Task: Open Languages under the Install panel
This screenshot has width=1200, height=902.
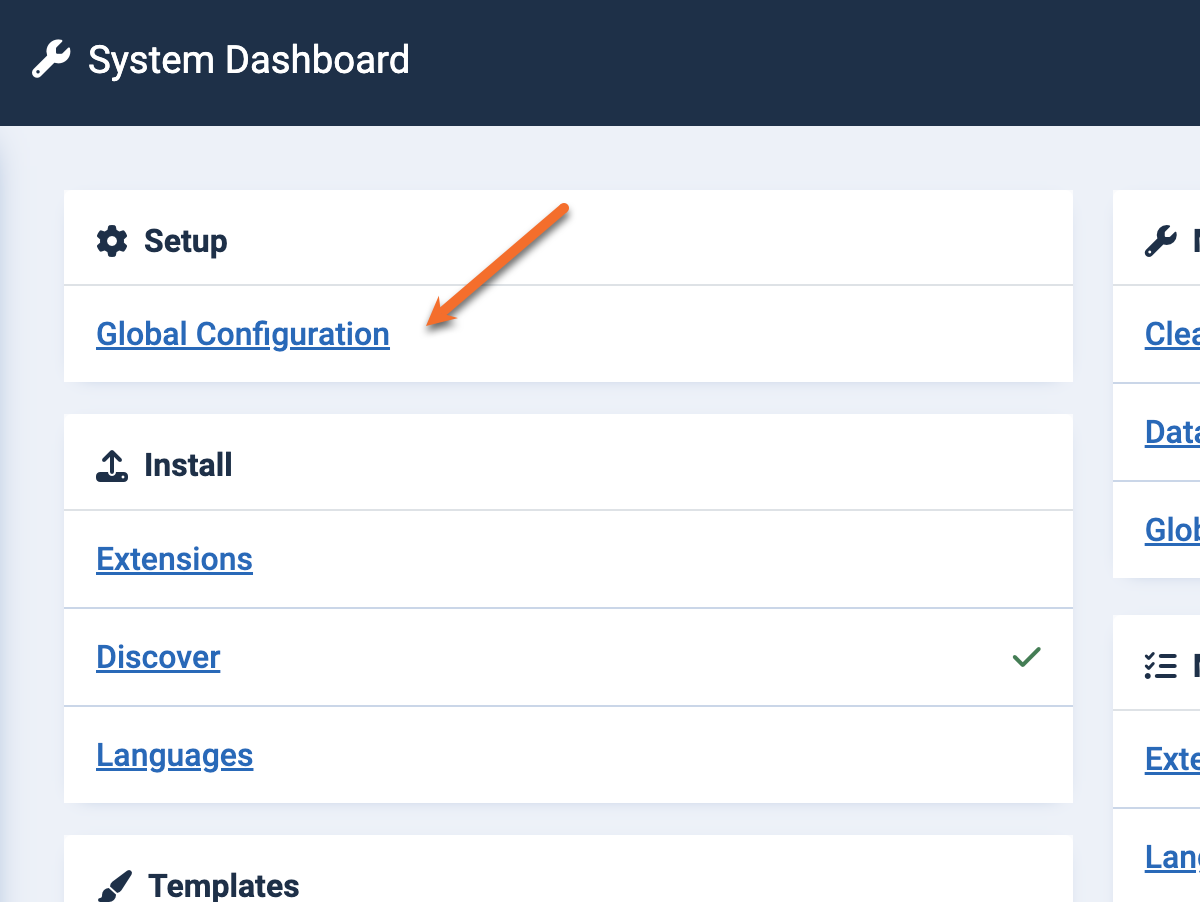Action: 174,756
